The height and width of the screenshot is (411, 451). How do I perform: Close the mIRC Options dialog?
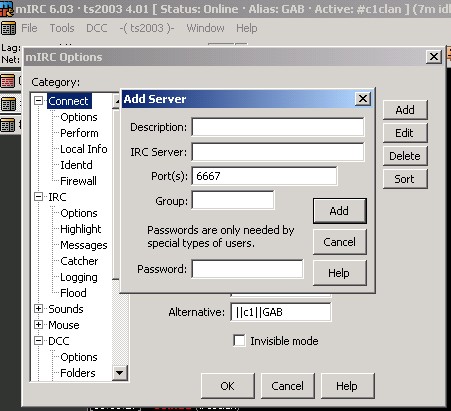pos(434,57)
